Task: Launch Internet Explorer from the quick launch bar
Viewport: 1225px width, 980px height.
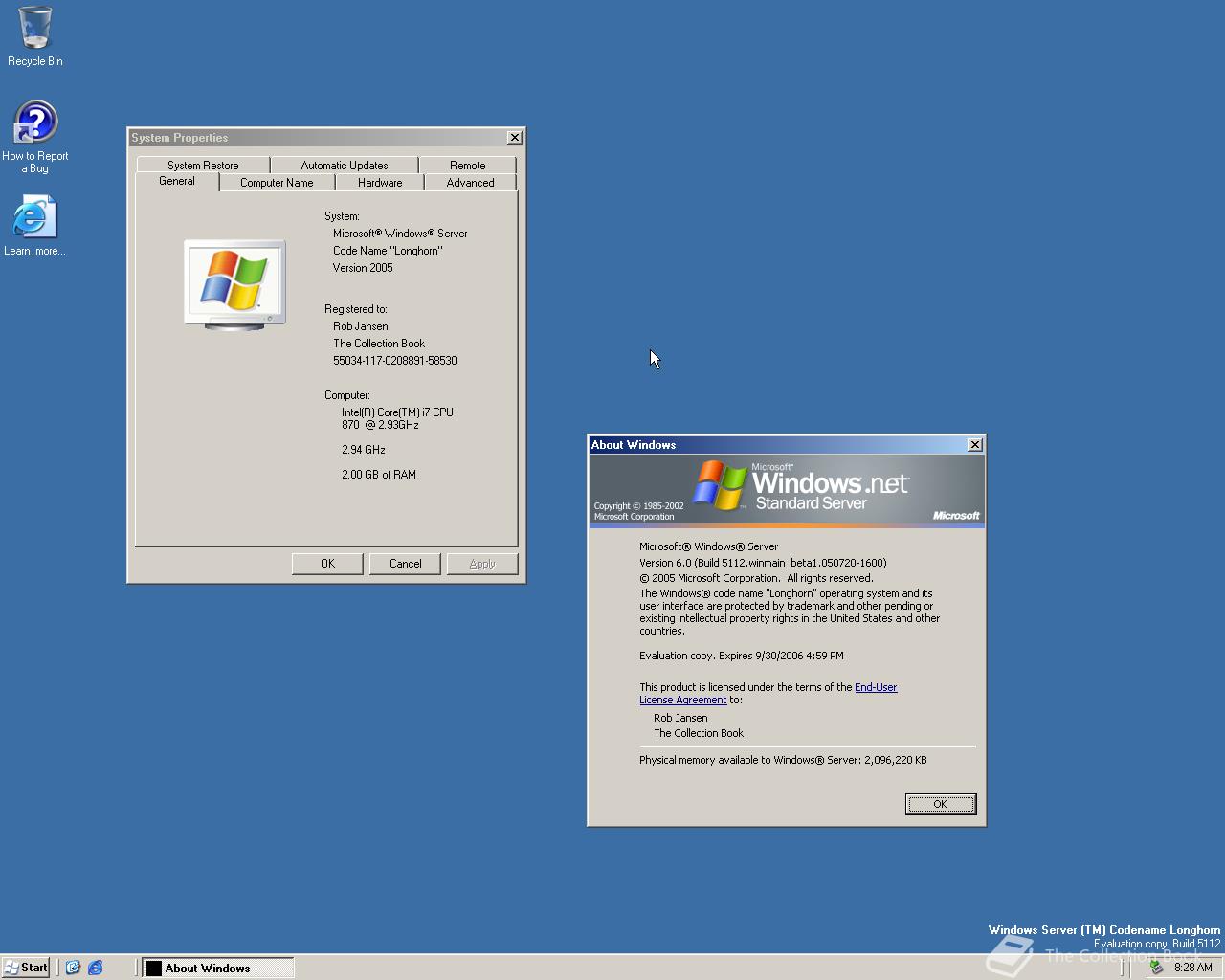Action: click(96, 968)
